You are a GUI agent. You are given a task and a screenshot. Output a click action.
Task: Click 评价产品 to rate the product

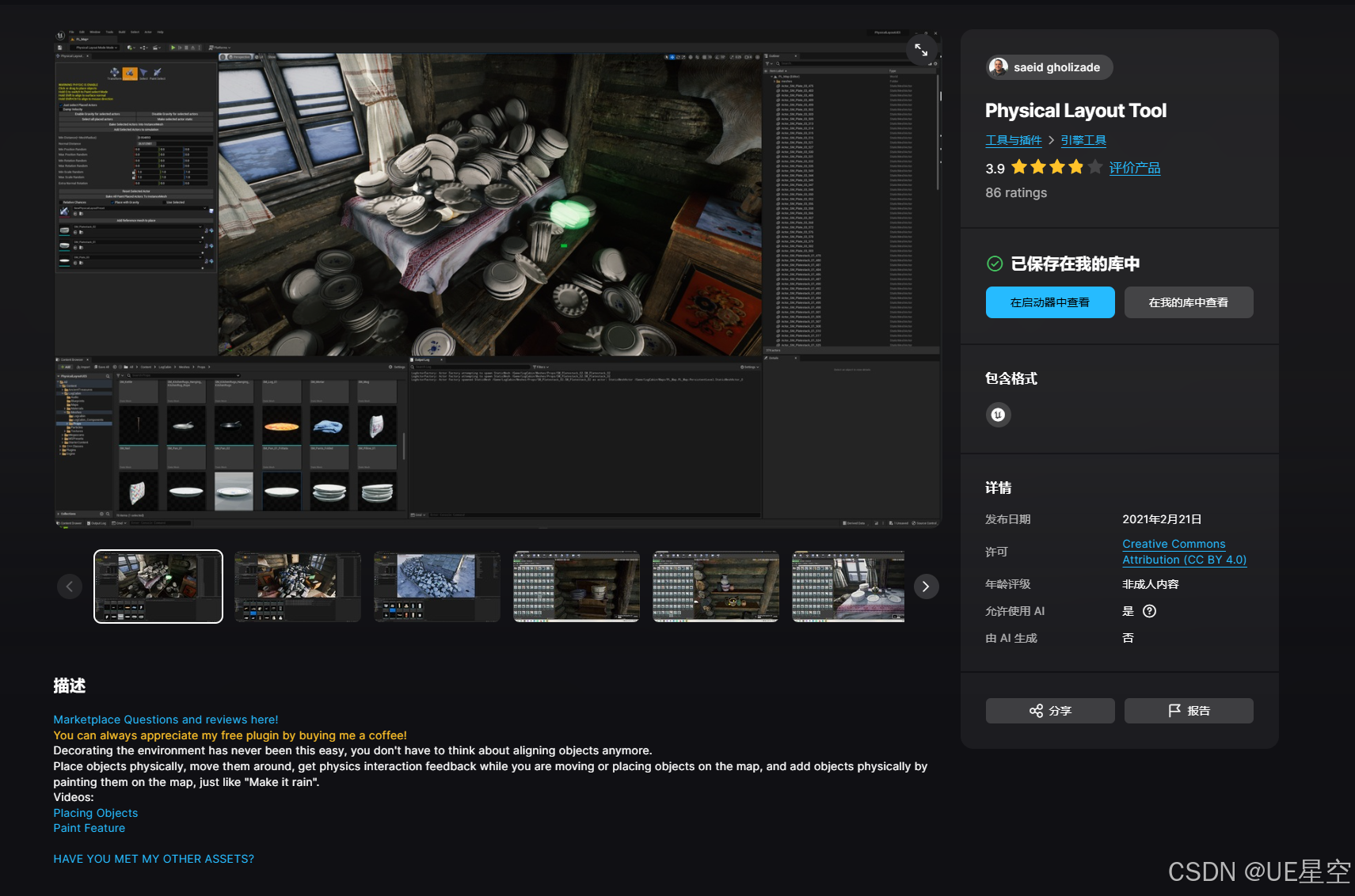pos(1134,168)
